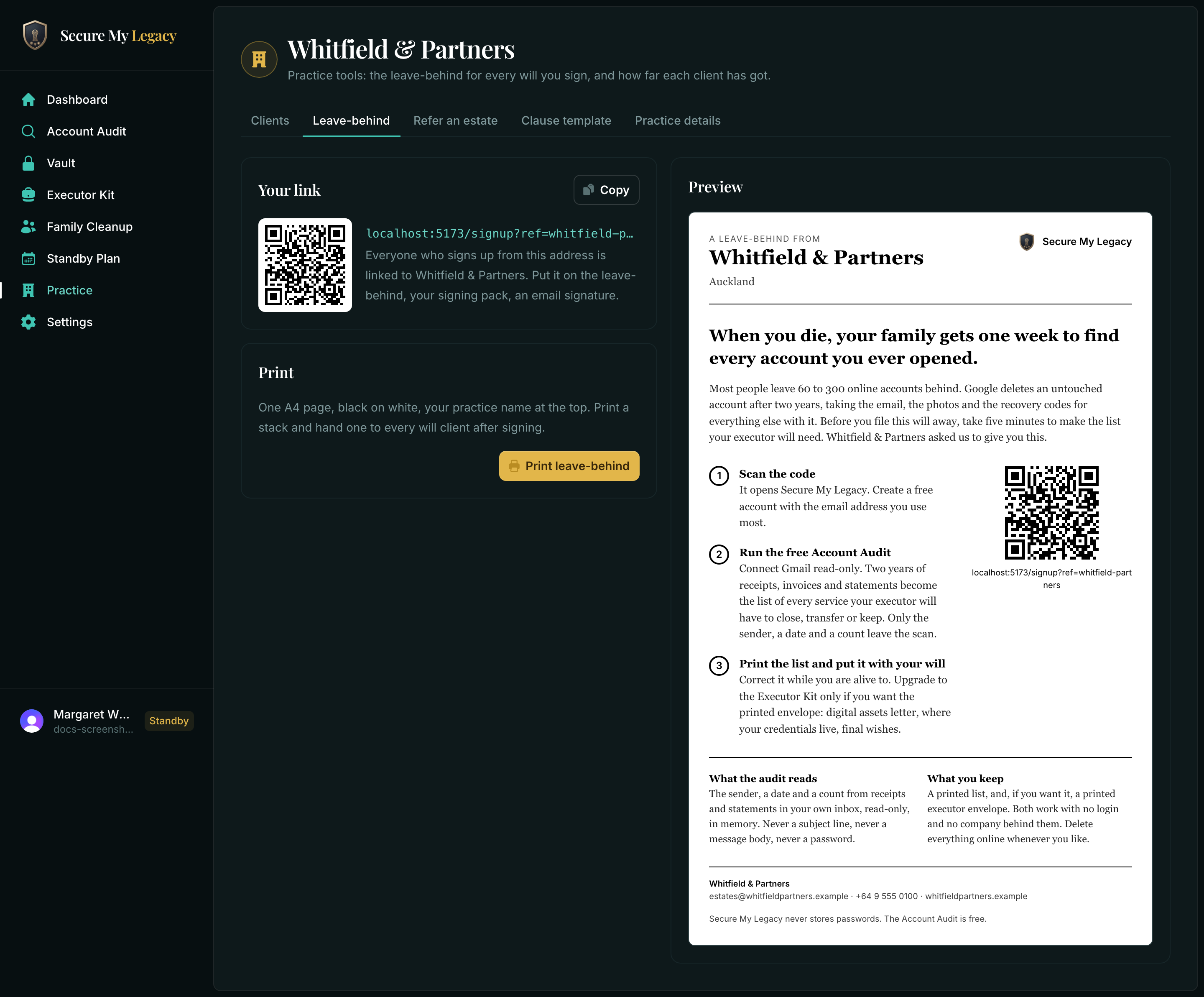Screen dimensions: 1204x997
Task: Copy the referral link
Action: (606, 190)
